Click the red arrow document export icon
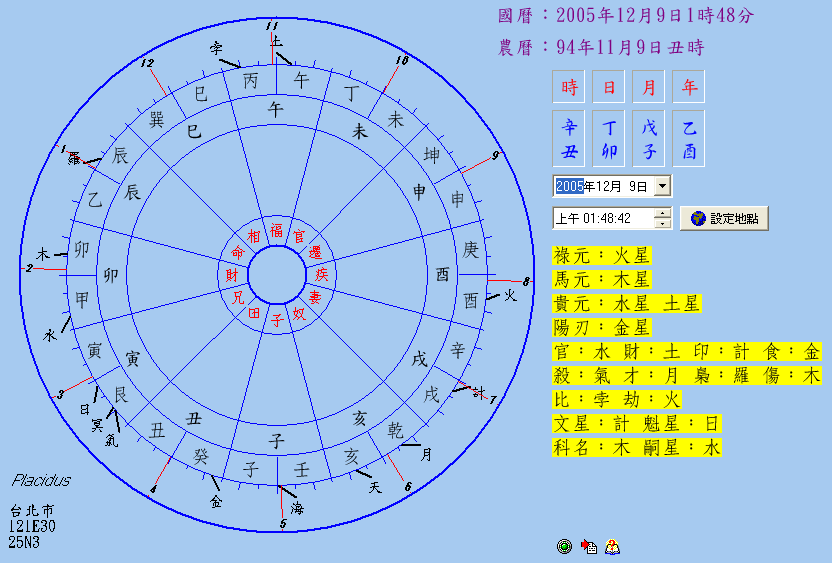Viewport: 832px width, 563px height. pos(588,546)
